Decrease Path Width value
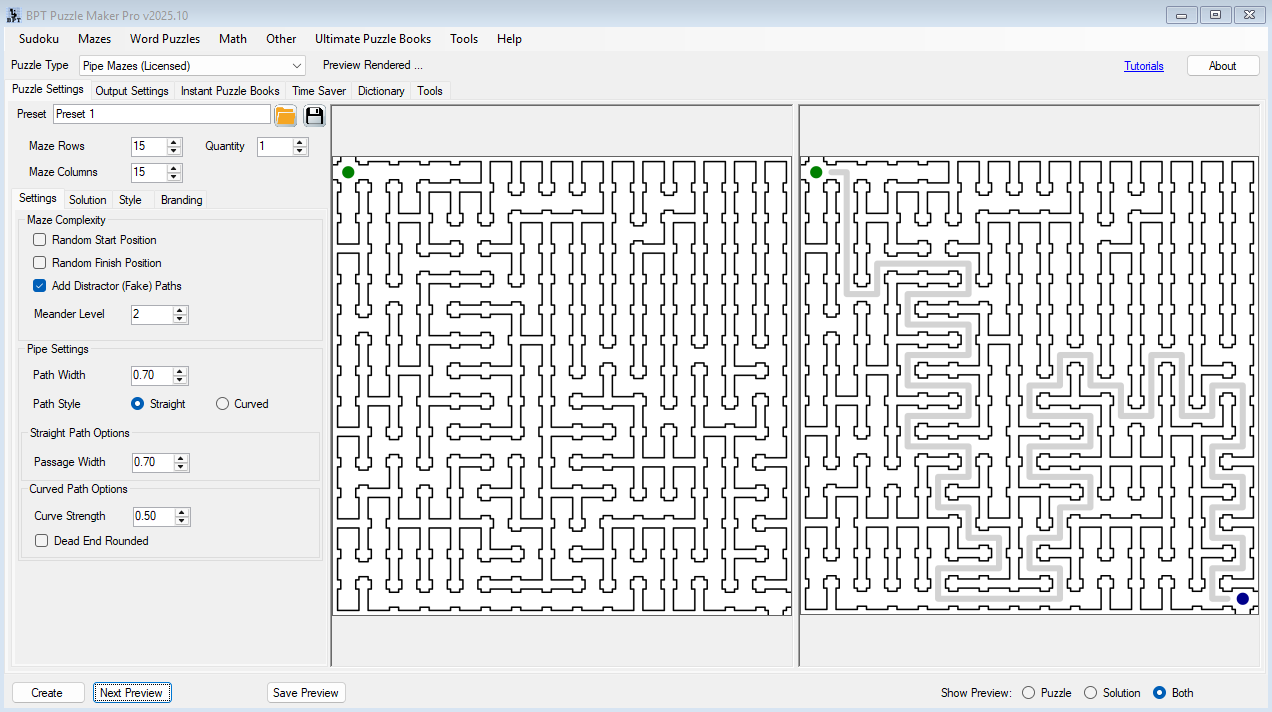The width and height of the screenshot is (1272, 712). [180, 380]
